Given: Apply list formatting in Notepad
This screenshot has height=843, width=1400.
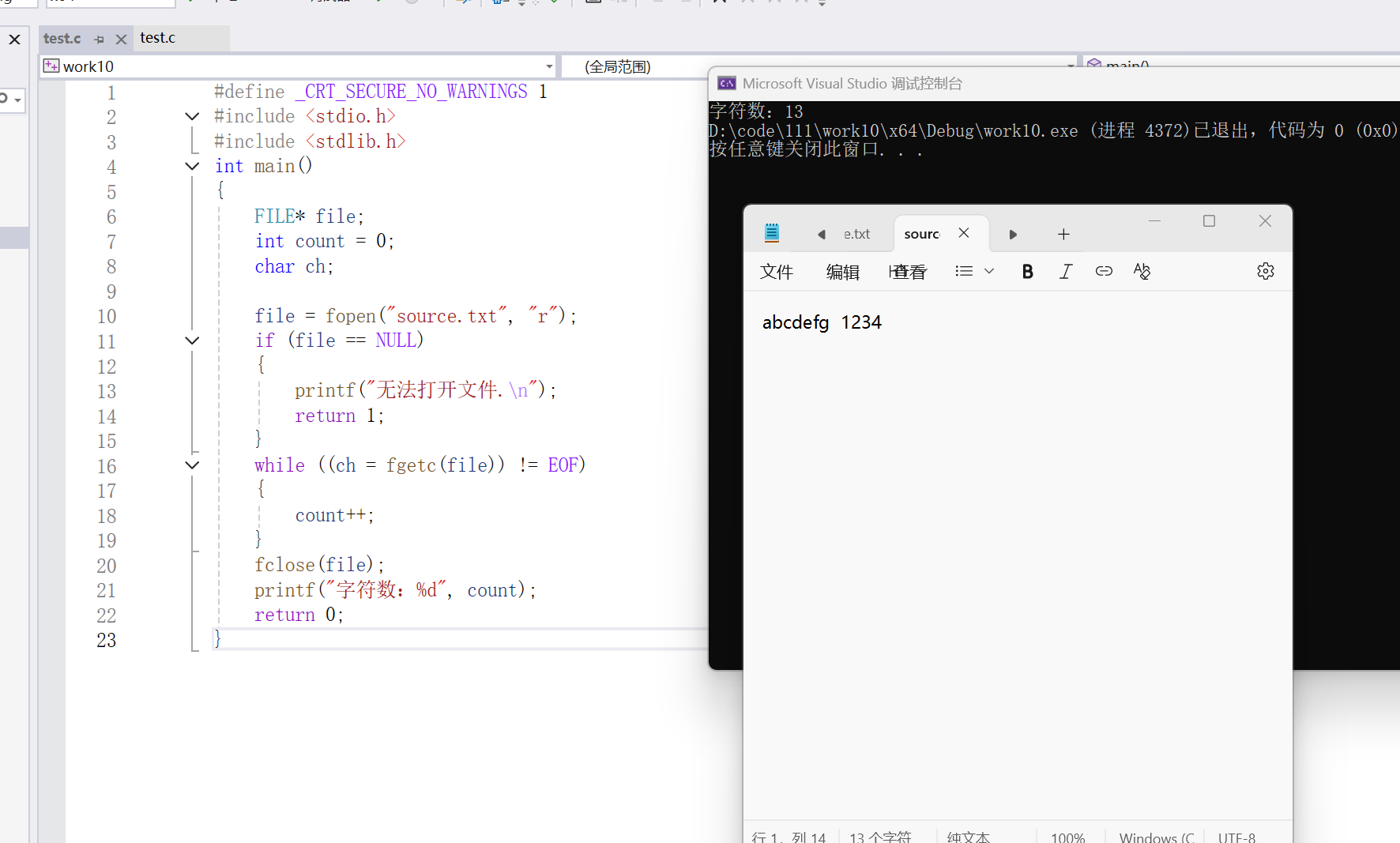Looking at the screenshot, I should pos(964,271).
